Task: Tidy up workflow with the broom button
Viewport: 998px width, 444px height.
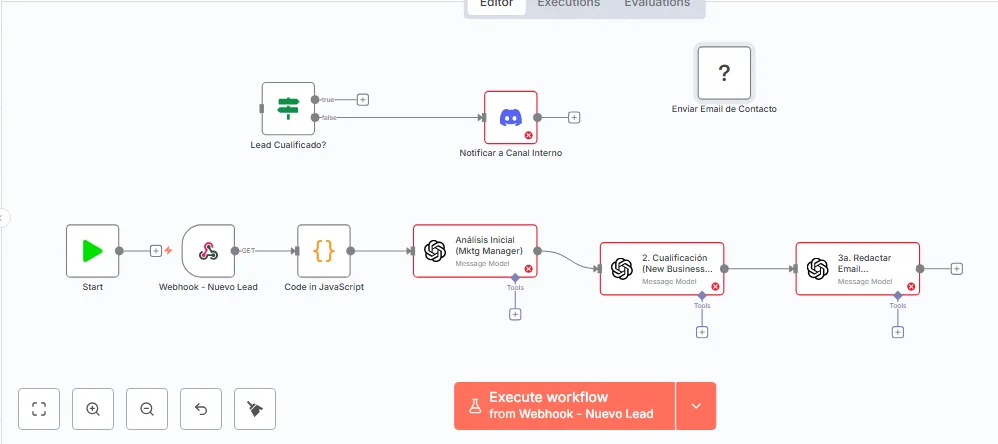Action: click(255, 408)
